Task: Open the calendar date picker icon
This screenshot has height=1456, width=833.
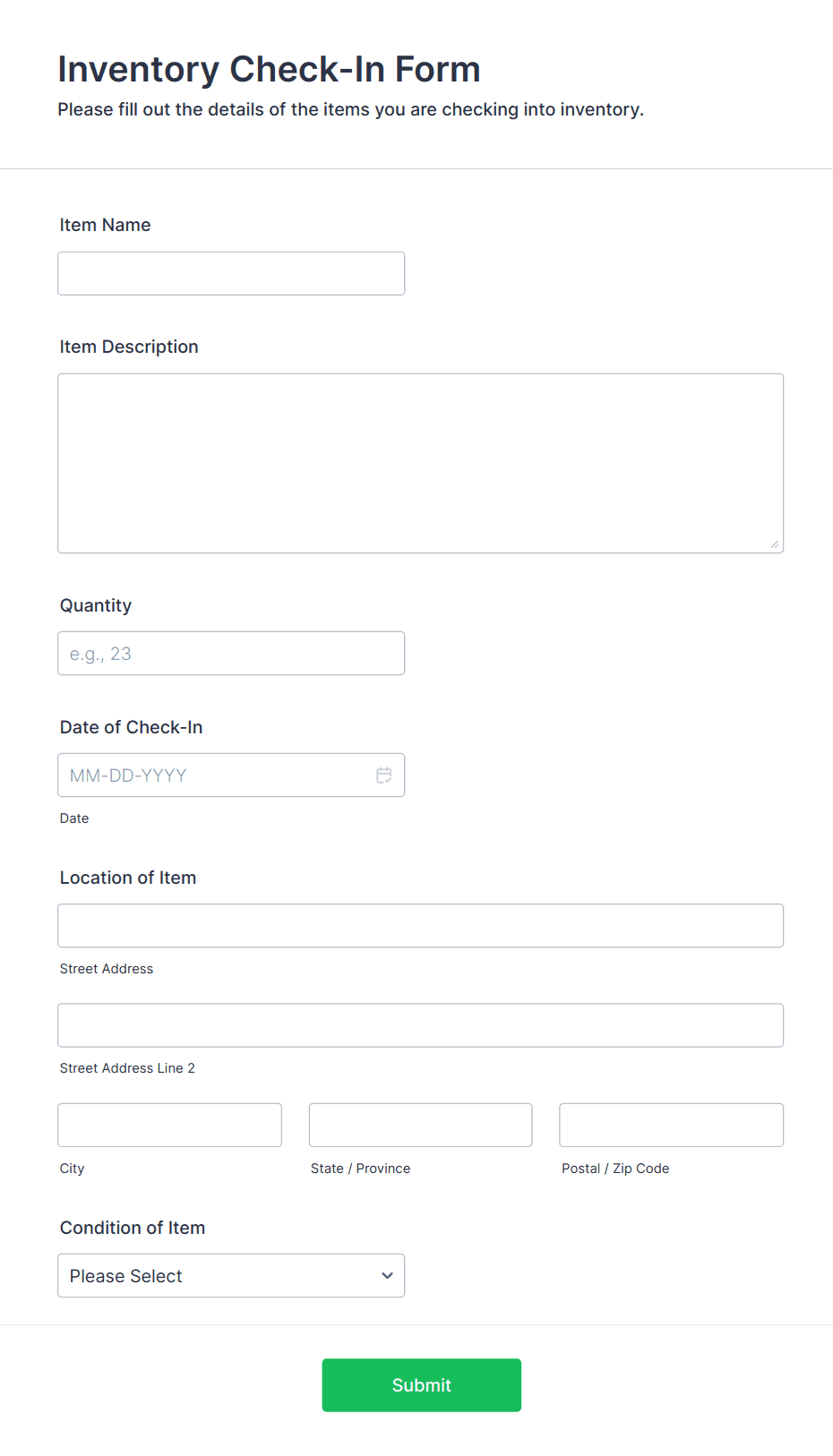Action: coord(384,775)
